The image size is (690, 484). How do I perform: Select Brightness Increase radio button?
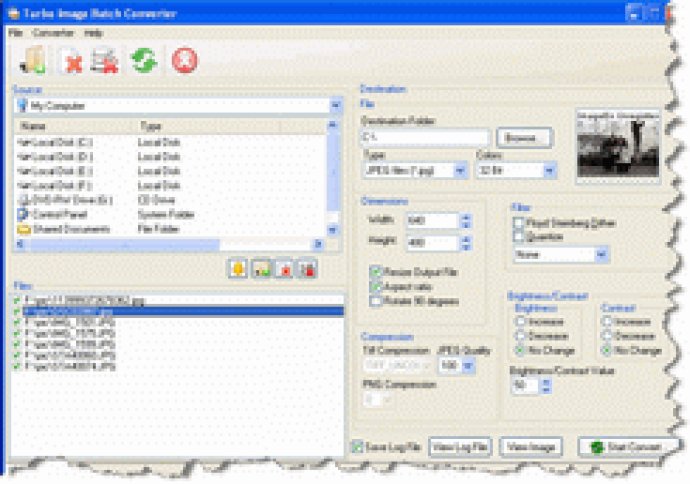[x=521, y=322]
